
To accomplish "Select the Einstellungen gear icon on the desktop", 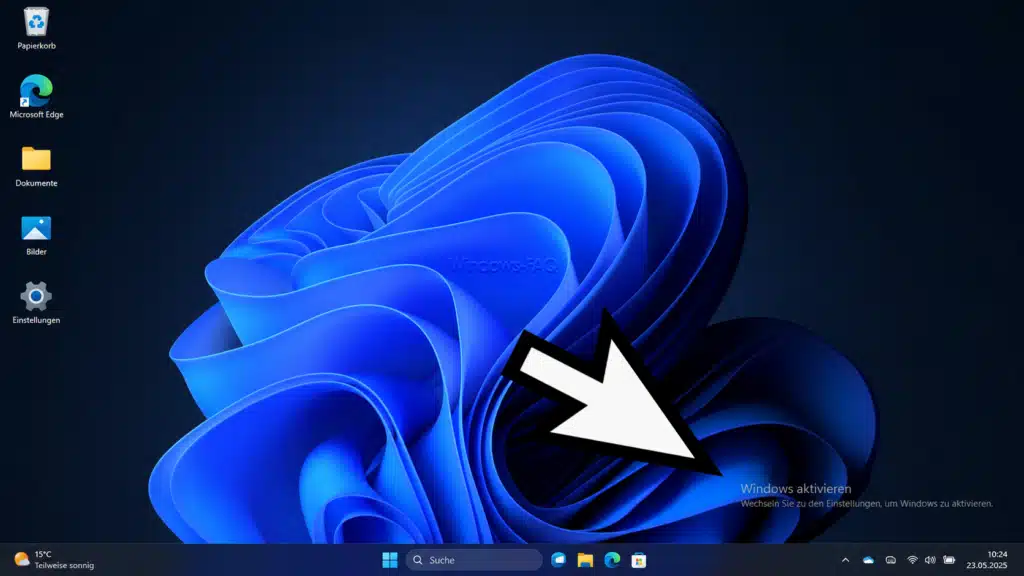I will click(36, 302).
